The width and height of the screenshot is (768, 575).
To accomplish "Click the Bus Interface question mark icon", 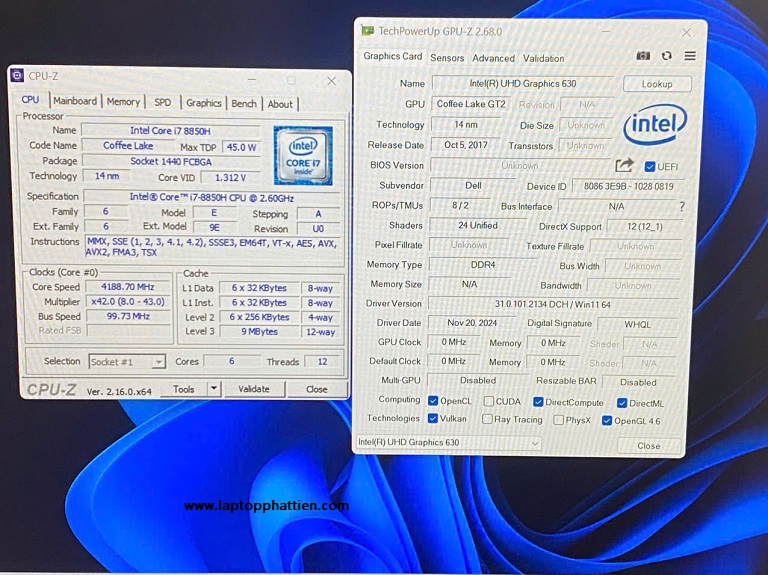I will [682, 207].
